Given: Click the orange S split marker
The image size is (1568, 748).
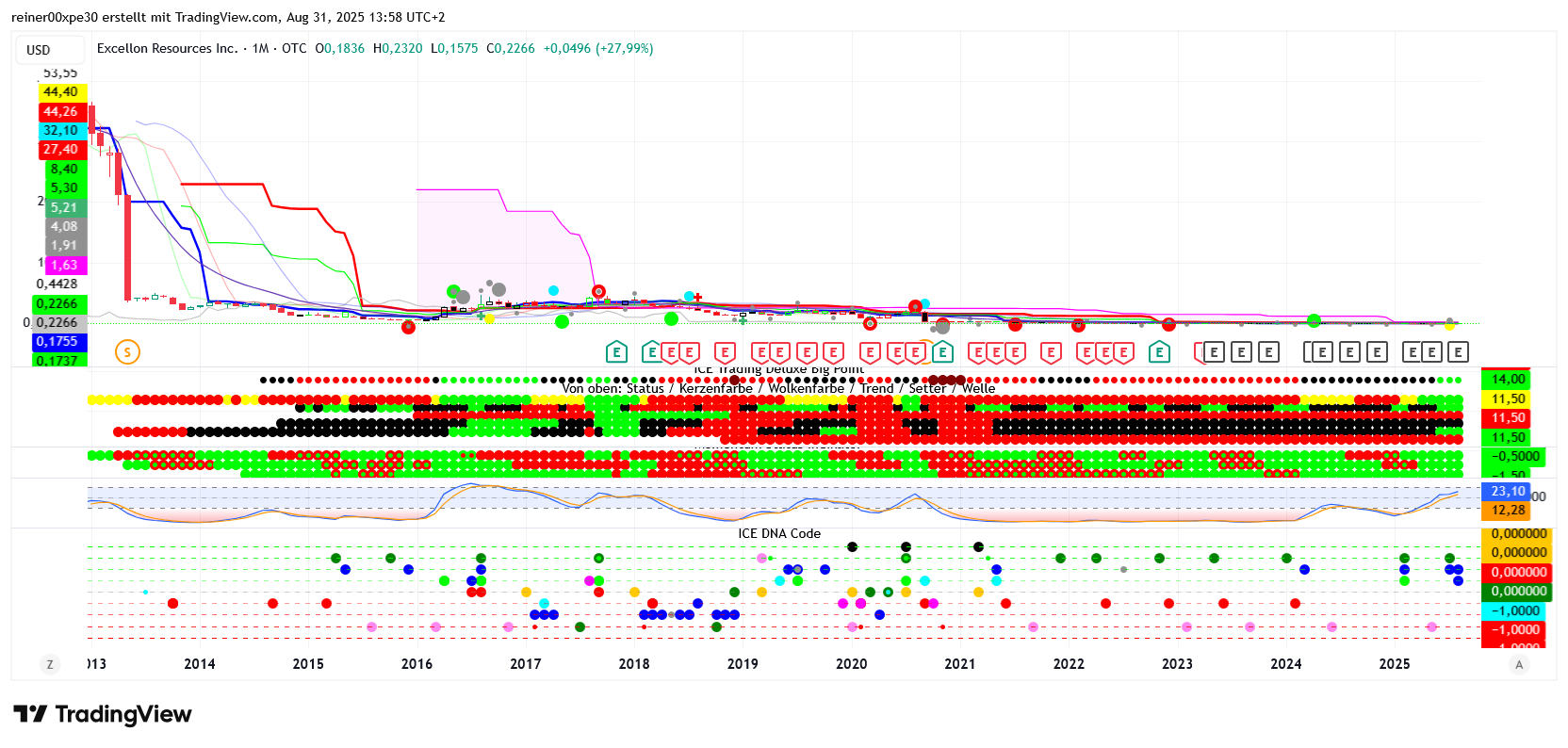Looking at the screenshot, I should click(x=127, y=352).
